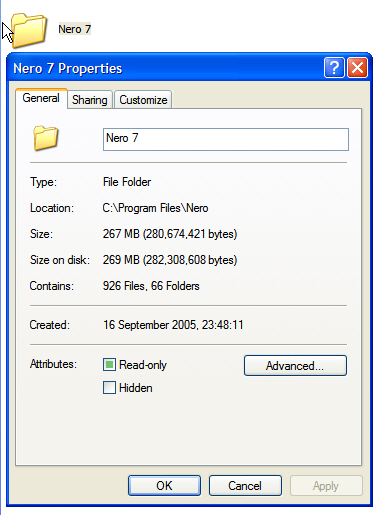Click the disabled Apply button
This screenshot has width=378, height=515.
point(326,486)
